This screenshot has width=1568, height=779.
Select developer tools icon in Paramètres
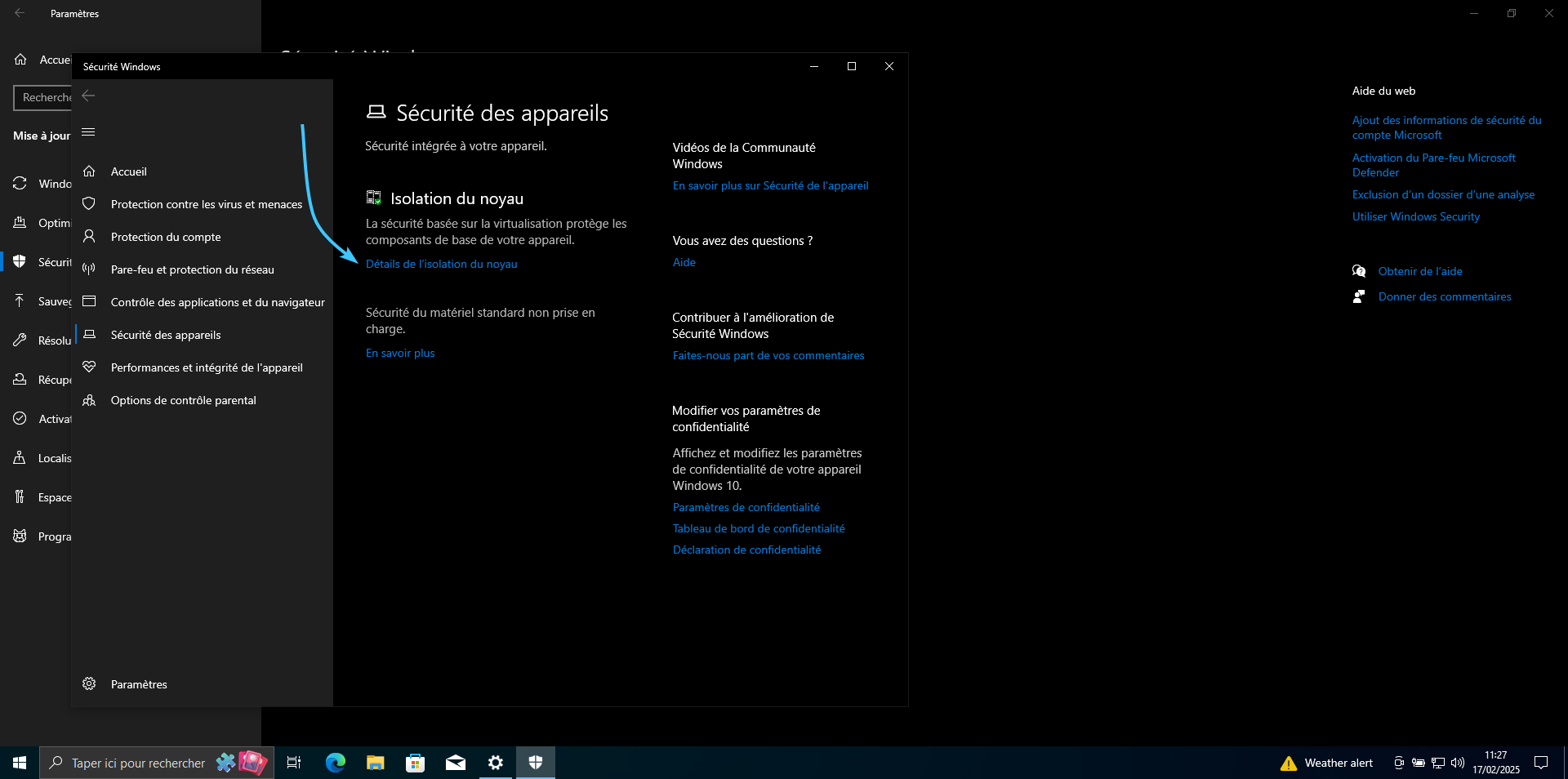[x=20, y=496]
